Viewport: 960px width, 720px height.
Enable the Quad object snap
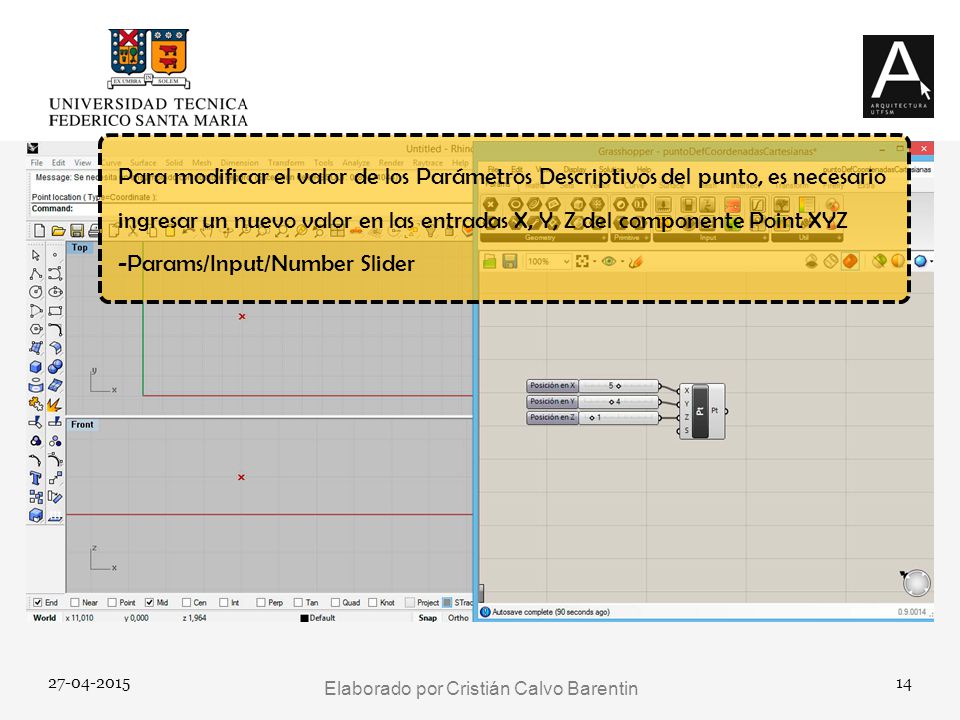point(335,602)
